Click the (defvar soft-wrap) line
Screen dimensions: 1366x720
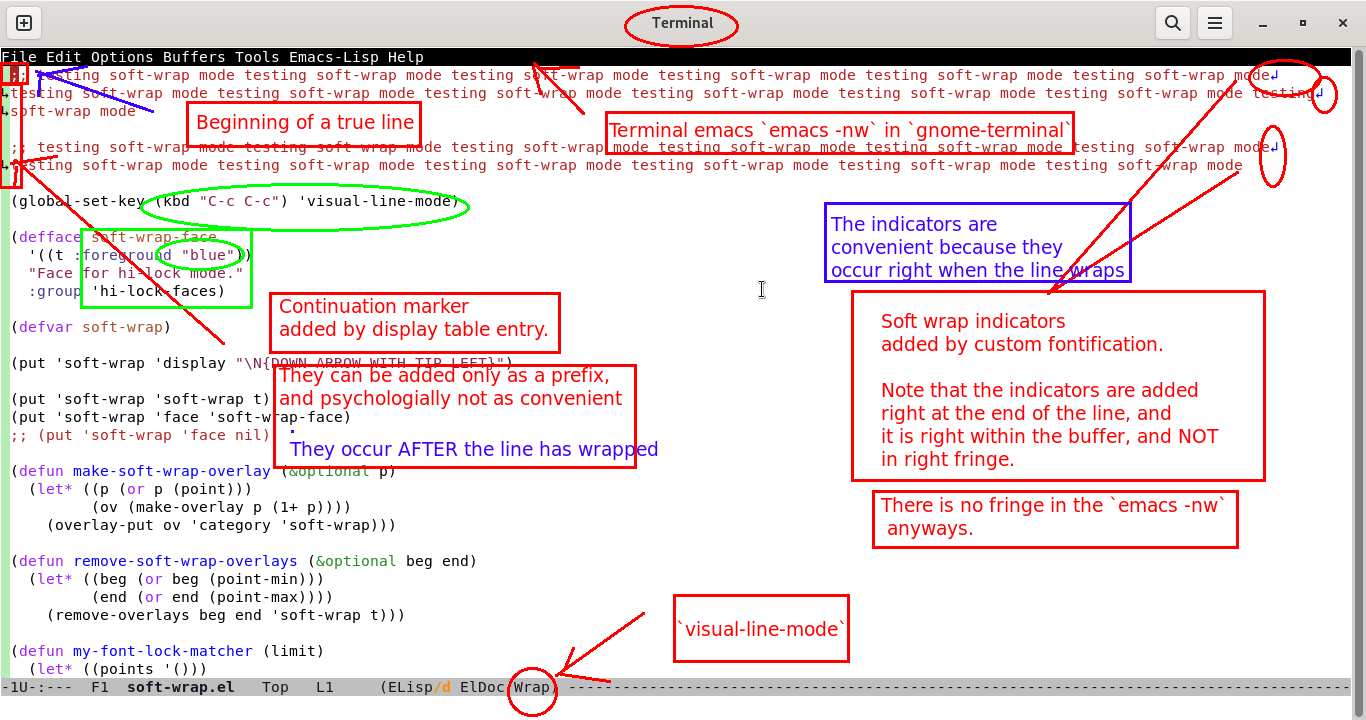(x=91, y=327)
